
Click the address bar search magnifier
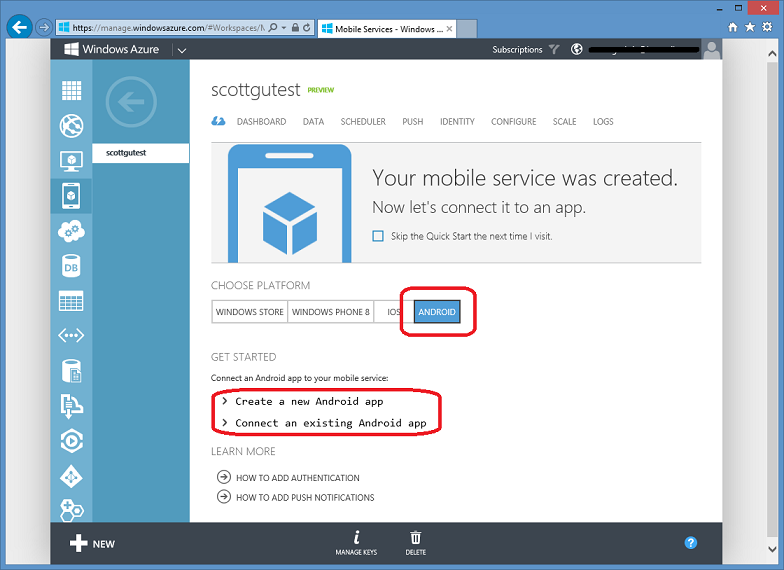point(273,28)
